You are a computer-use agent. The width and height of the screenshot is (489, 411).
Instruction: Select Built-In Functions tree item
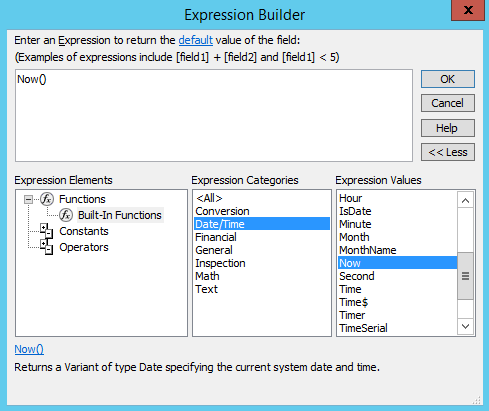120,215
